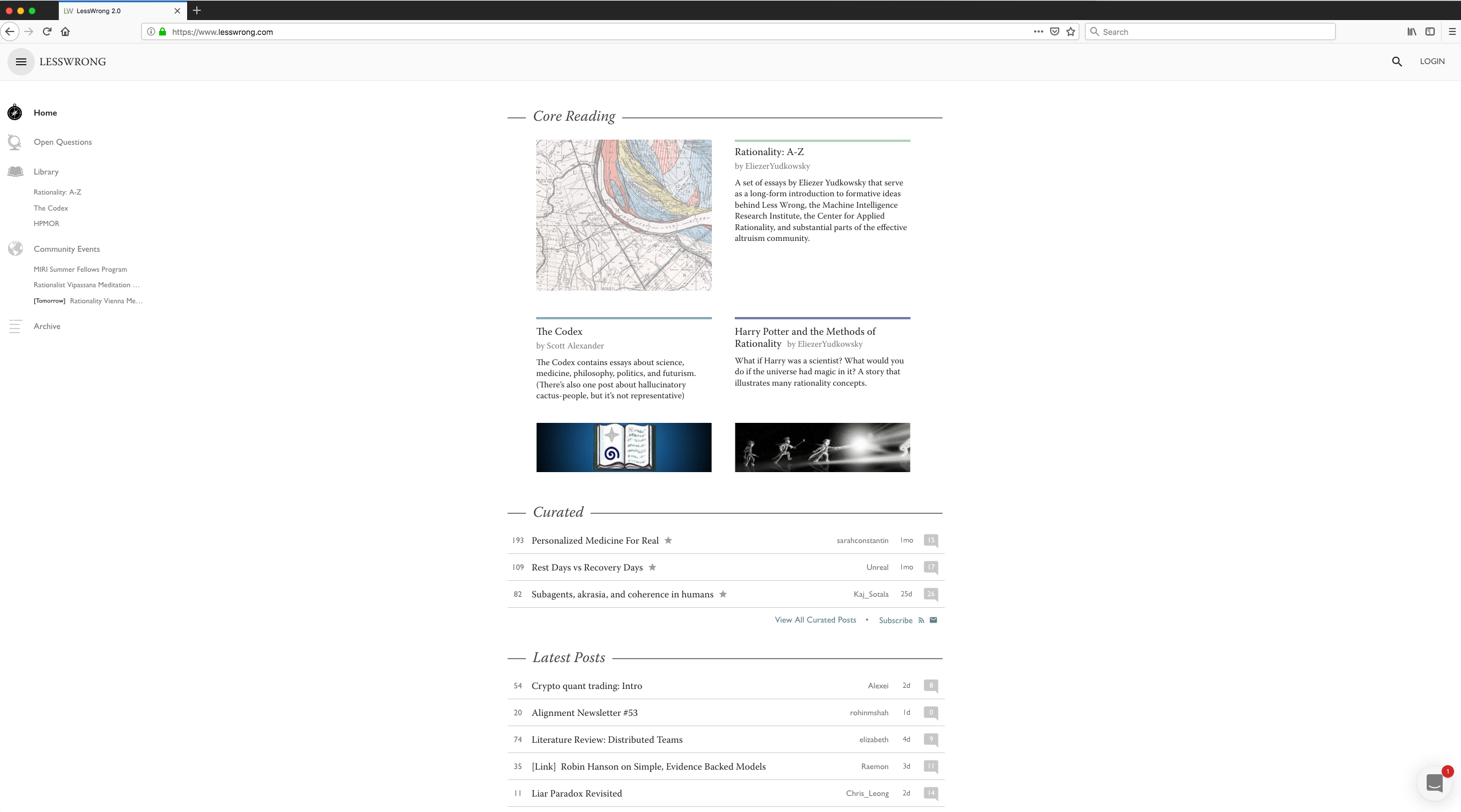Open Firefox Library bookmarks icon

pyautogui.click(x=1412, y=32)
